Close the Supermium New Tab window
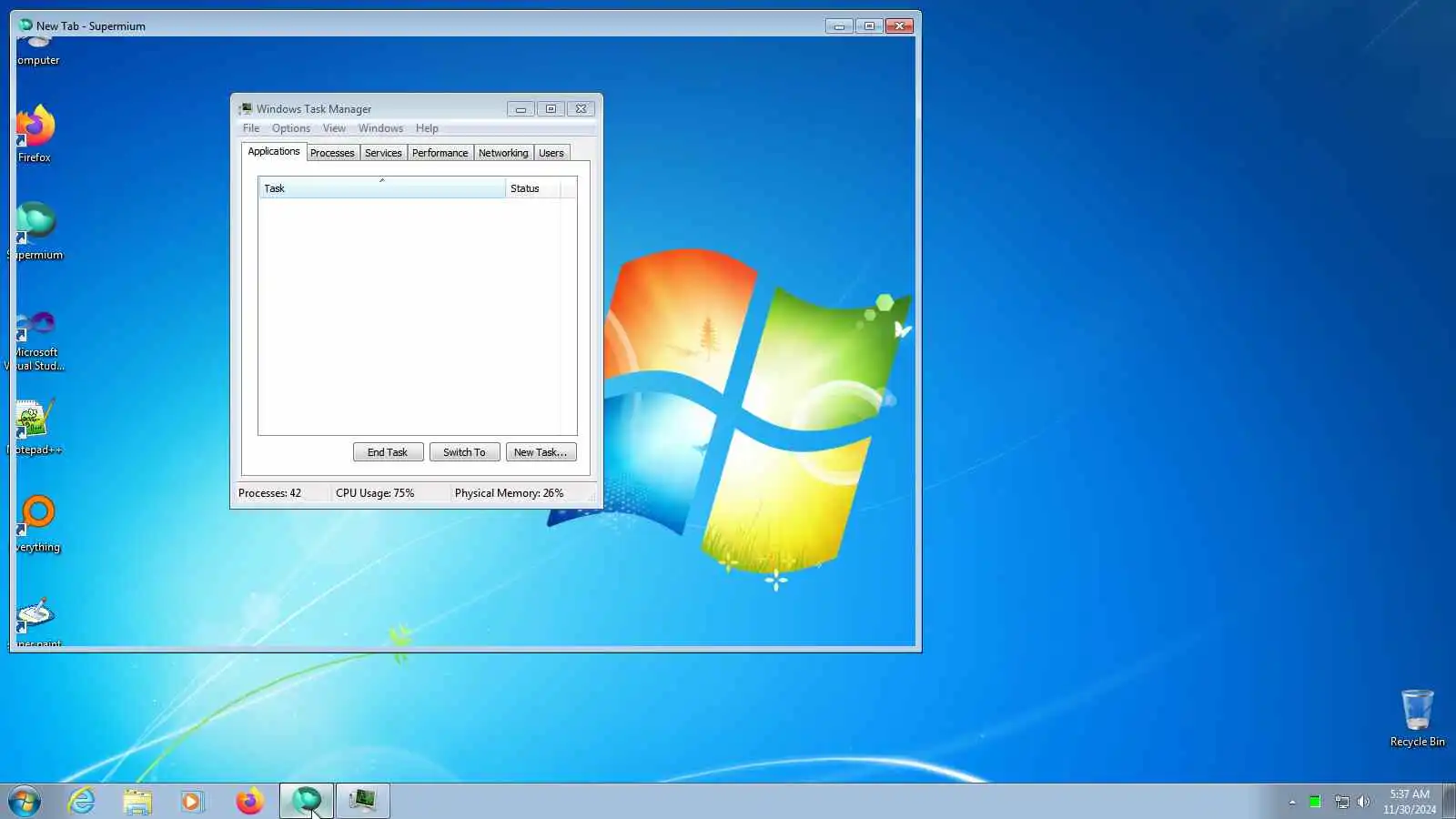 coord(899,26)
